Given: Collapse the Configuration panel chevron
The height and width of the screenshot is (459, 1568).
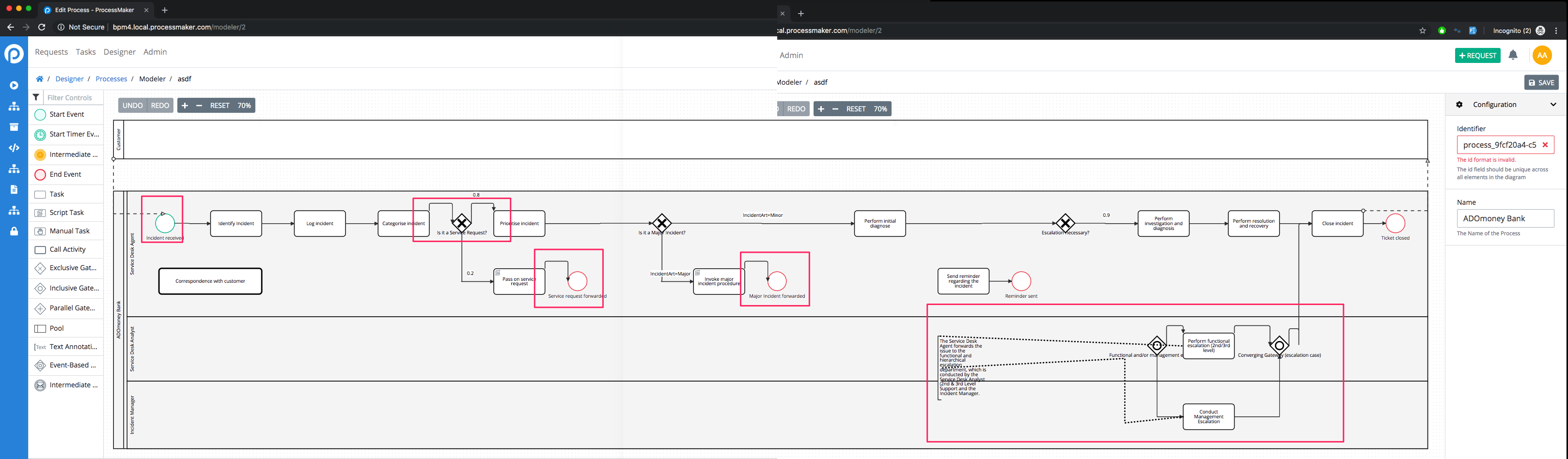Looking at the screenshot, I should pos(1553,104).
